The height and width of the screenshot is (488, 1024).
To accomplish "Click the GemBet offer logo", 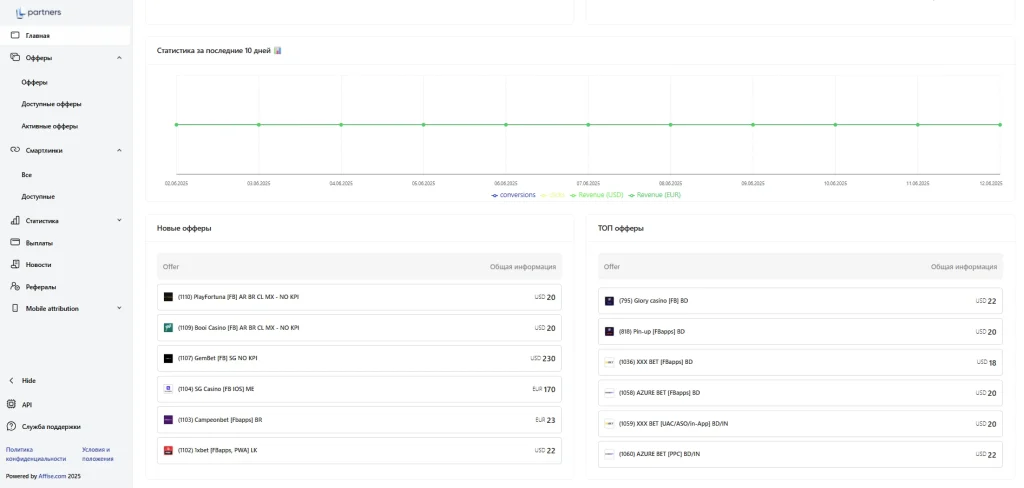I will pos(168,358).
